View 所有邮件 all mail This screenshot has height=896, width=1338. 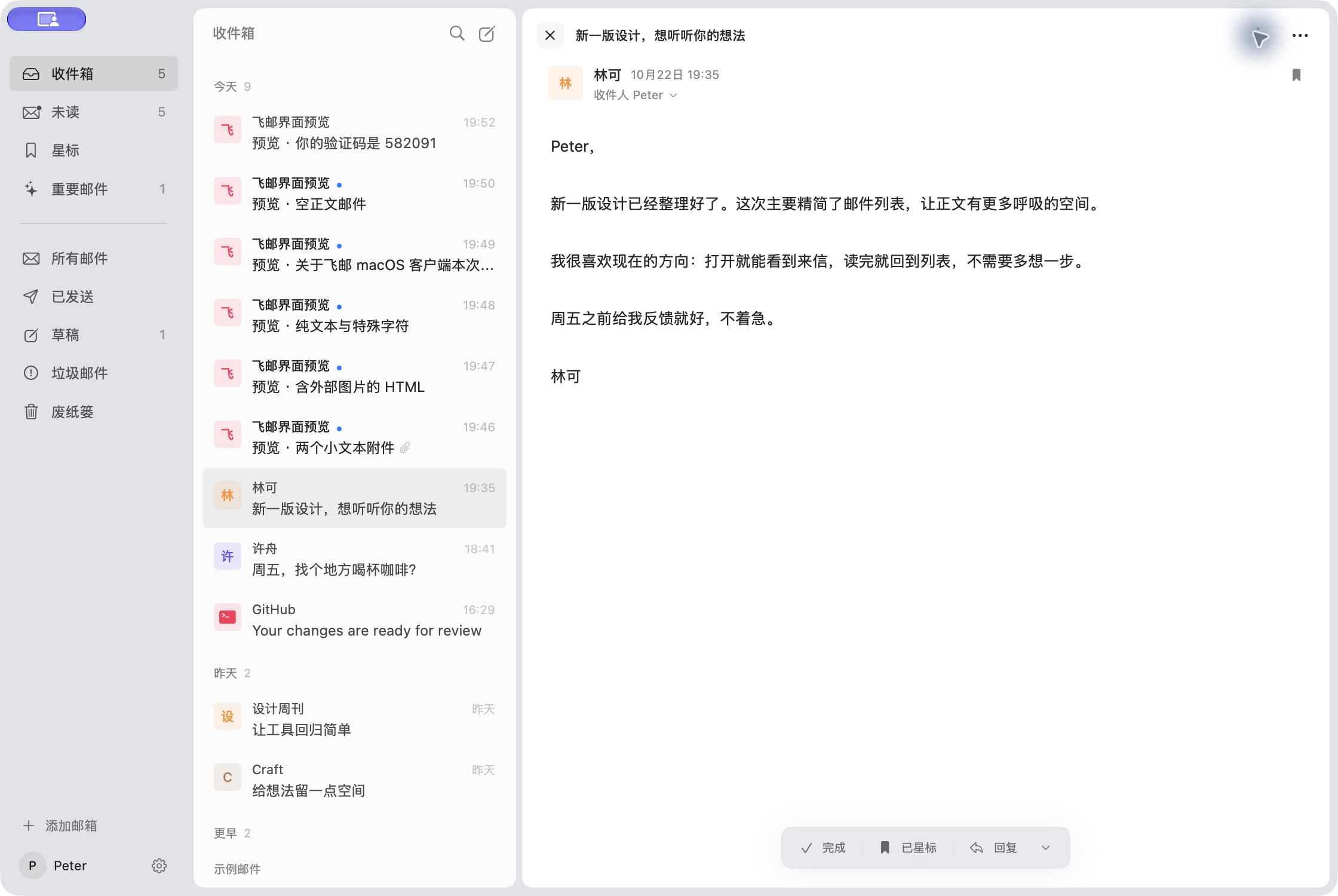click(94, 258)
